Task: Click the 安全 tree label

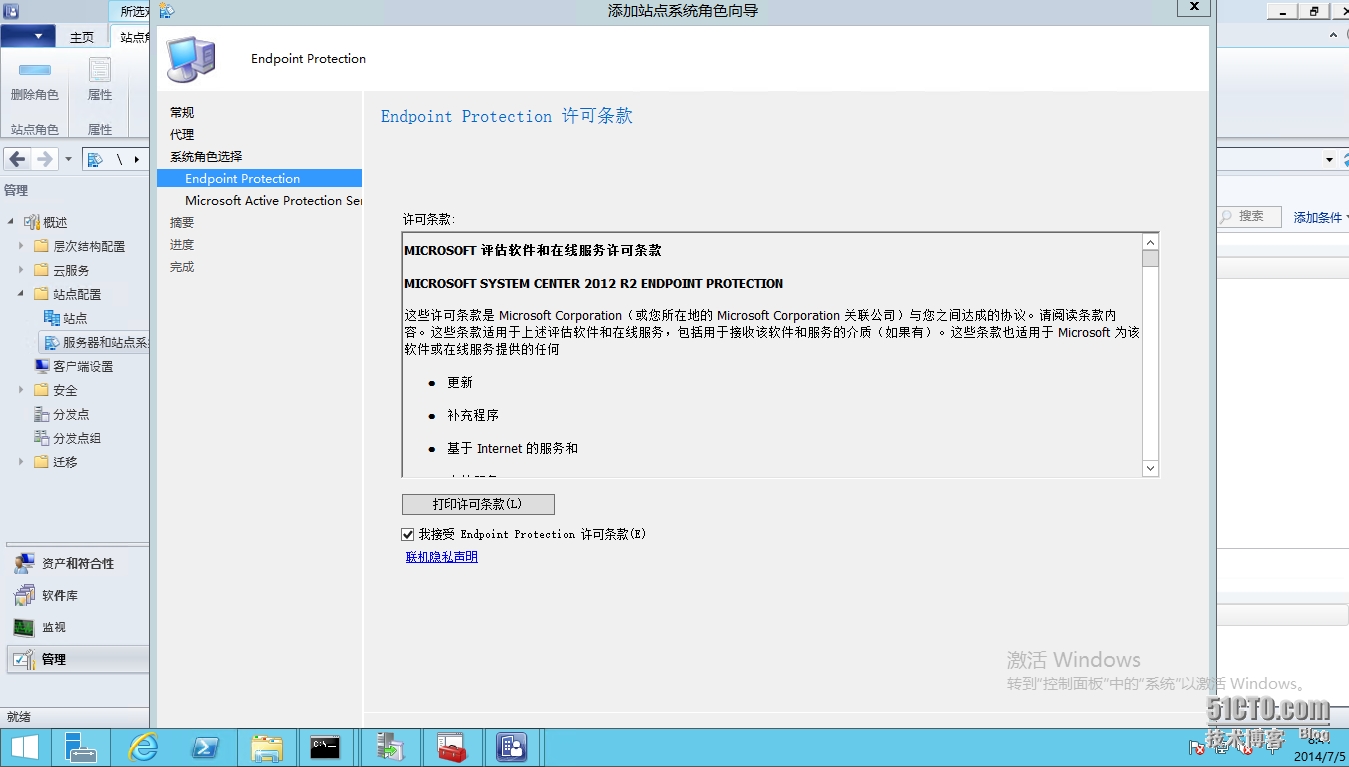Action: pyautogui.click(x=65, y=390)
